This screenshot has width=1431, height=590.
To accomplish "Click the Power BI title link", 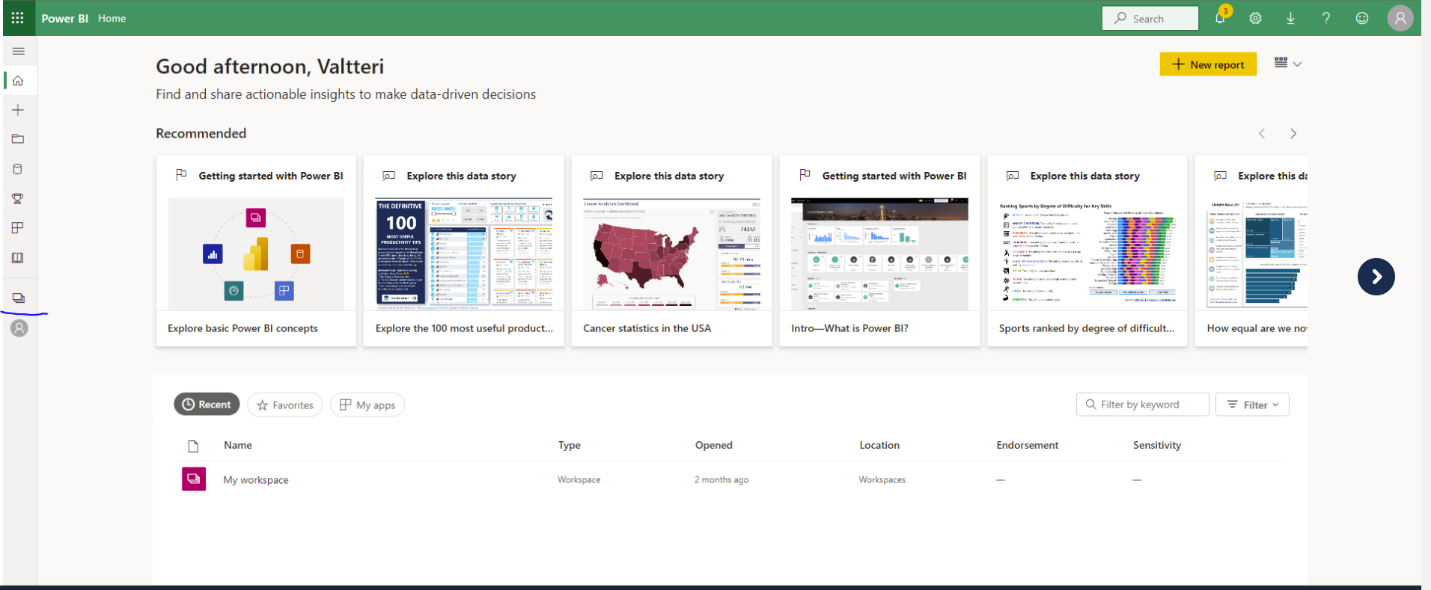I will (x=65, y=18).
